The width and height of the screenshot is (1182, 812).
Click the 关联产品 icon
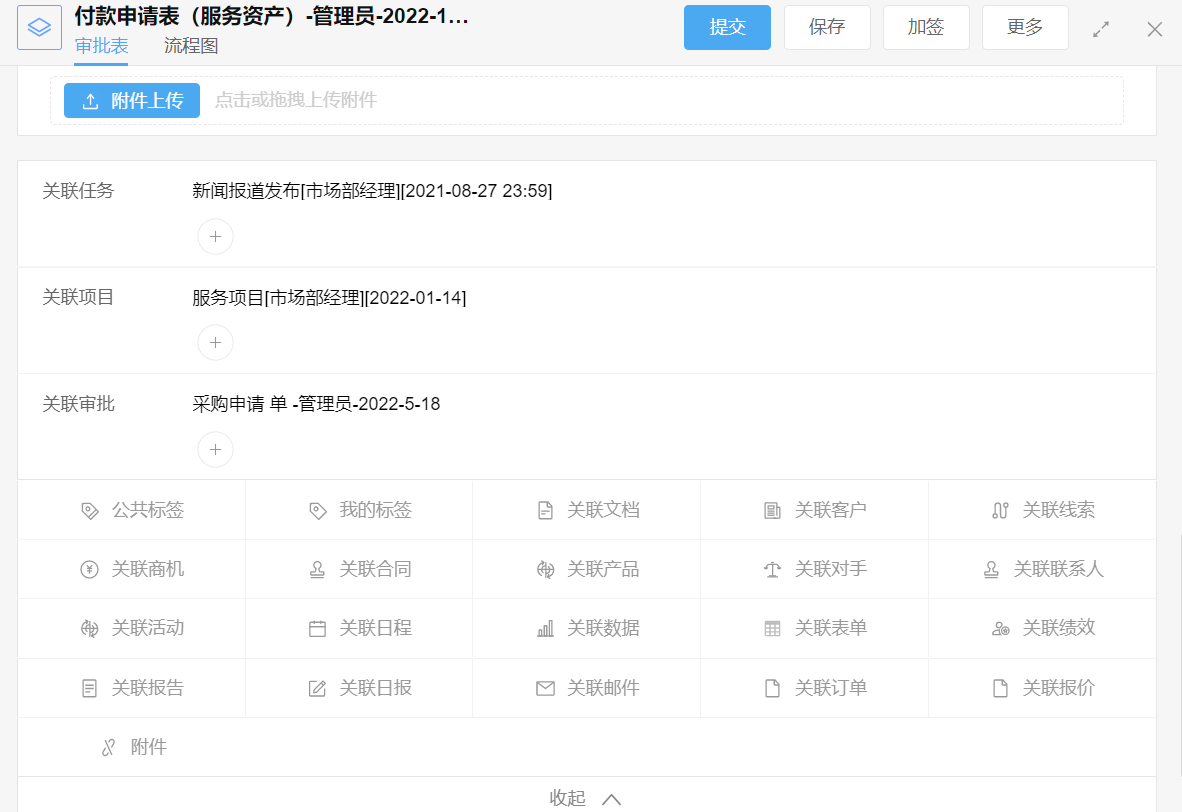[x=545, y=570]
